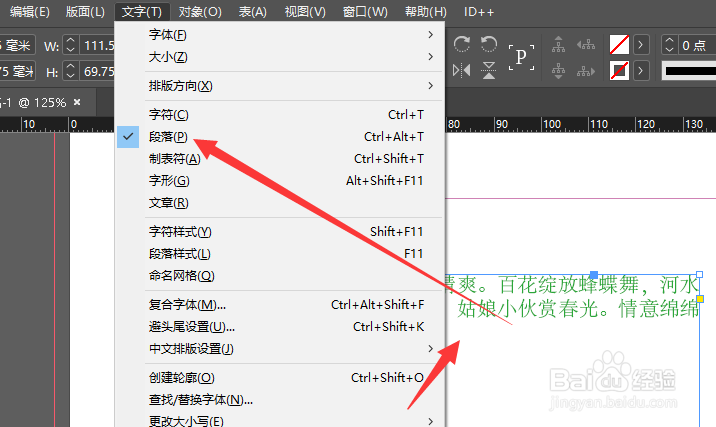Open the stroke style line preview dropdown

(x=689, y=71)
